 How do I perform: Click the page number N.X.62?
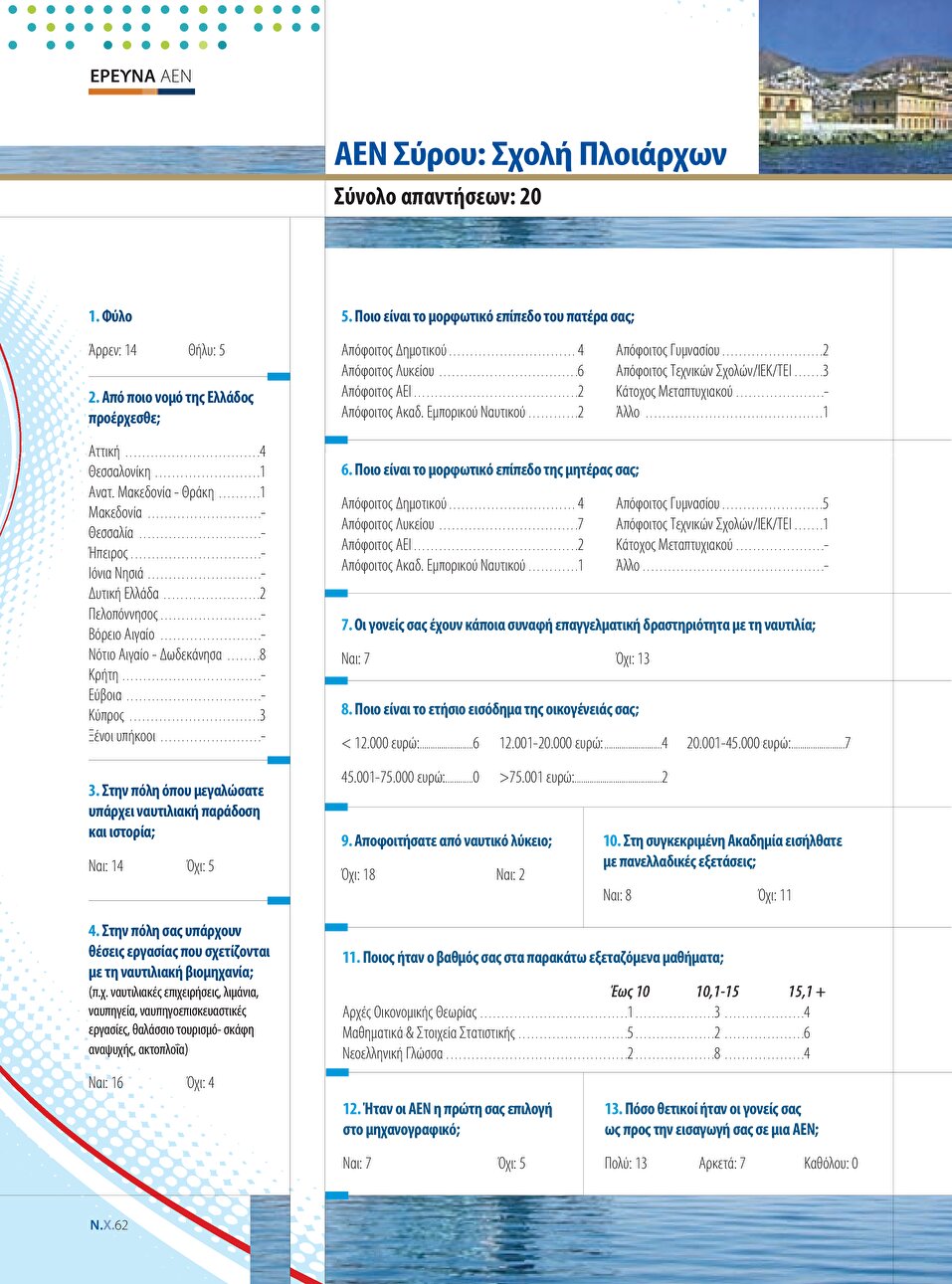(x=108, y=1224)
